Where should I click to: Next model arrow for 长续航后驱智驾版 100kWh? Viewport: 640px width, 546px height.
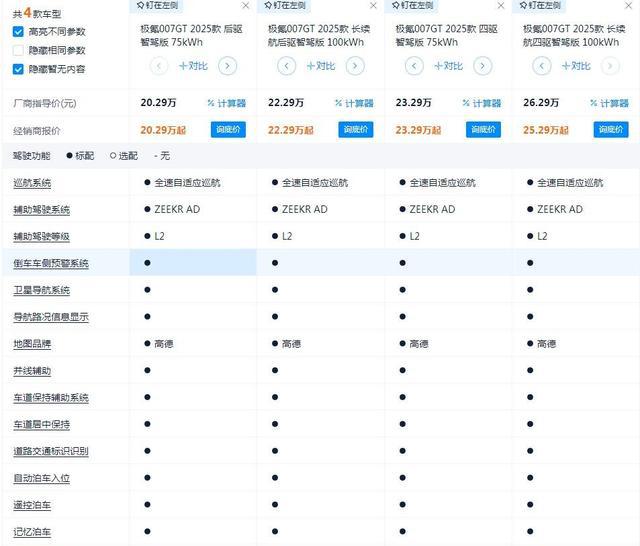click(x=355, y=66)
